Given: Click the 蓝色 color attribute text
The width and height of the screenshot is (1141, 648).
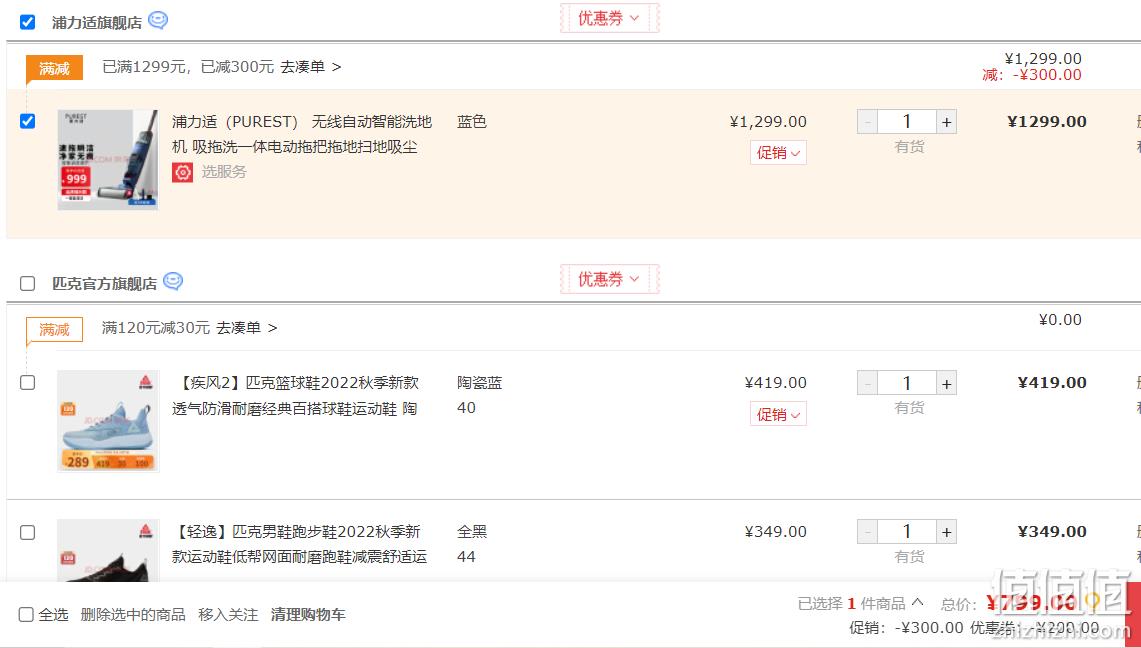Looking at the screenshot, I should (472, 121).
